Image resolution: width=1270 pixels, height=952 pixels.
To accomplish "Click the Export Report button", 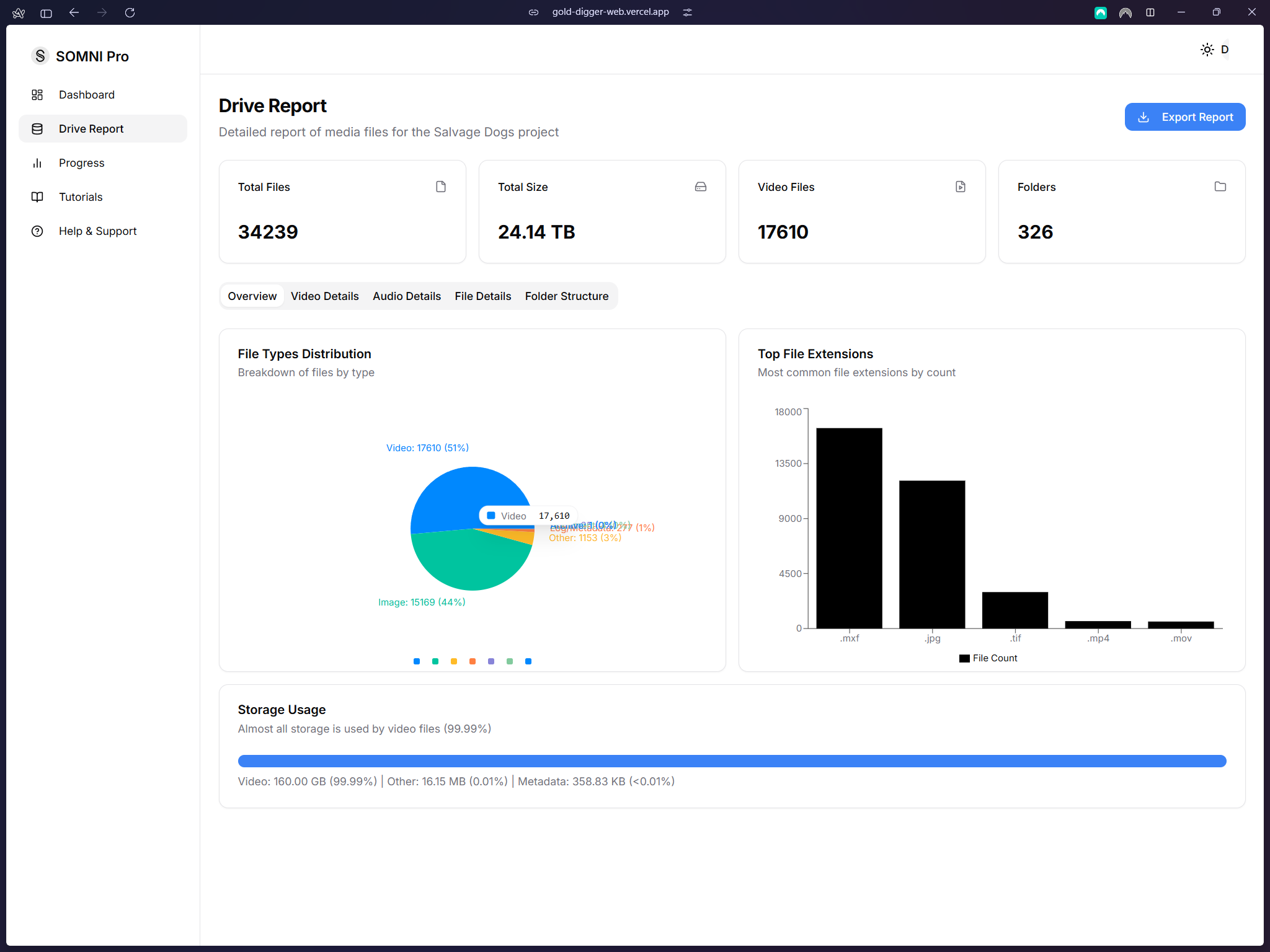I will pyautogui.click(x=1184, y=117).
